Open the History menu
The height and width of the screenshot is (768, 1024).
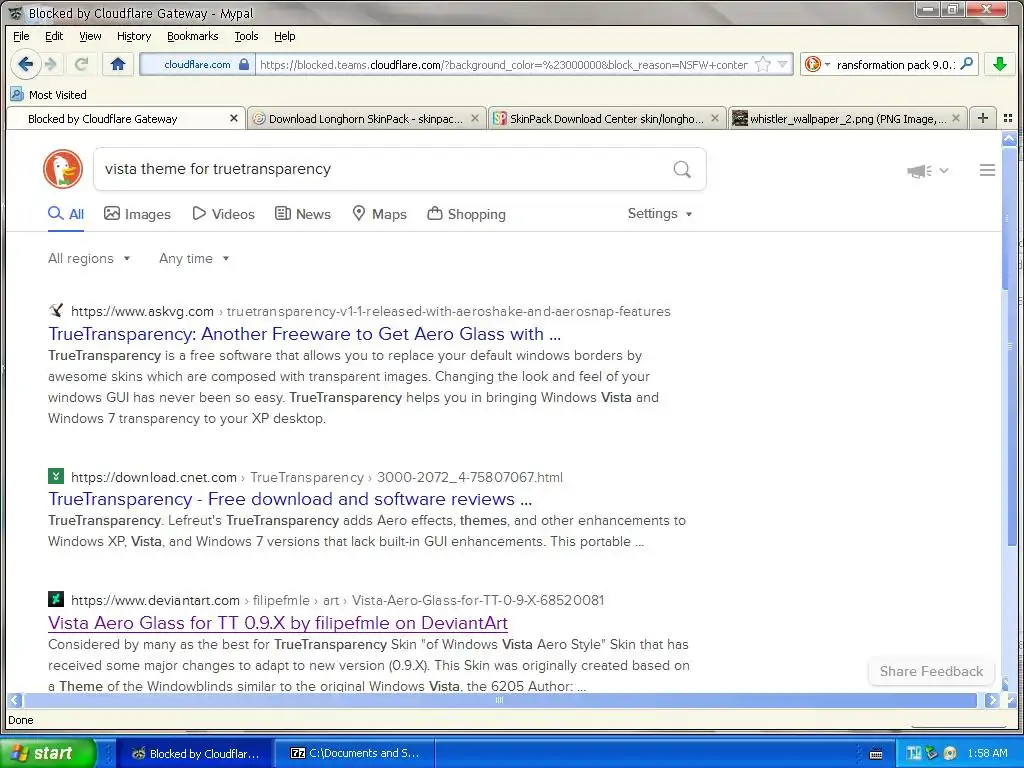[134, 36]
